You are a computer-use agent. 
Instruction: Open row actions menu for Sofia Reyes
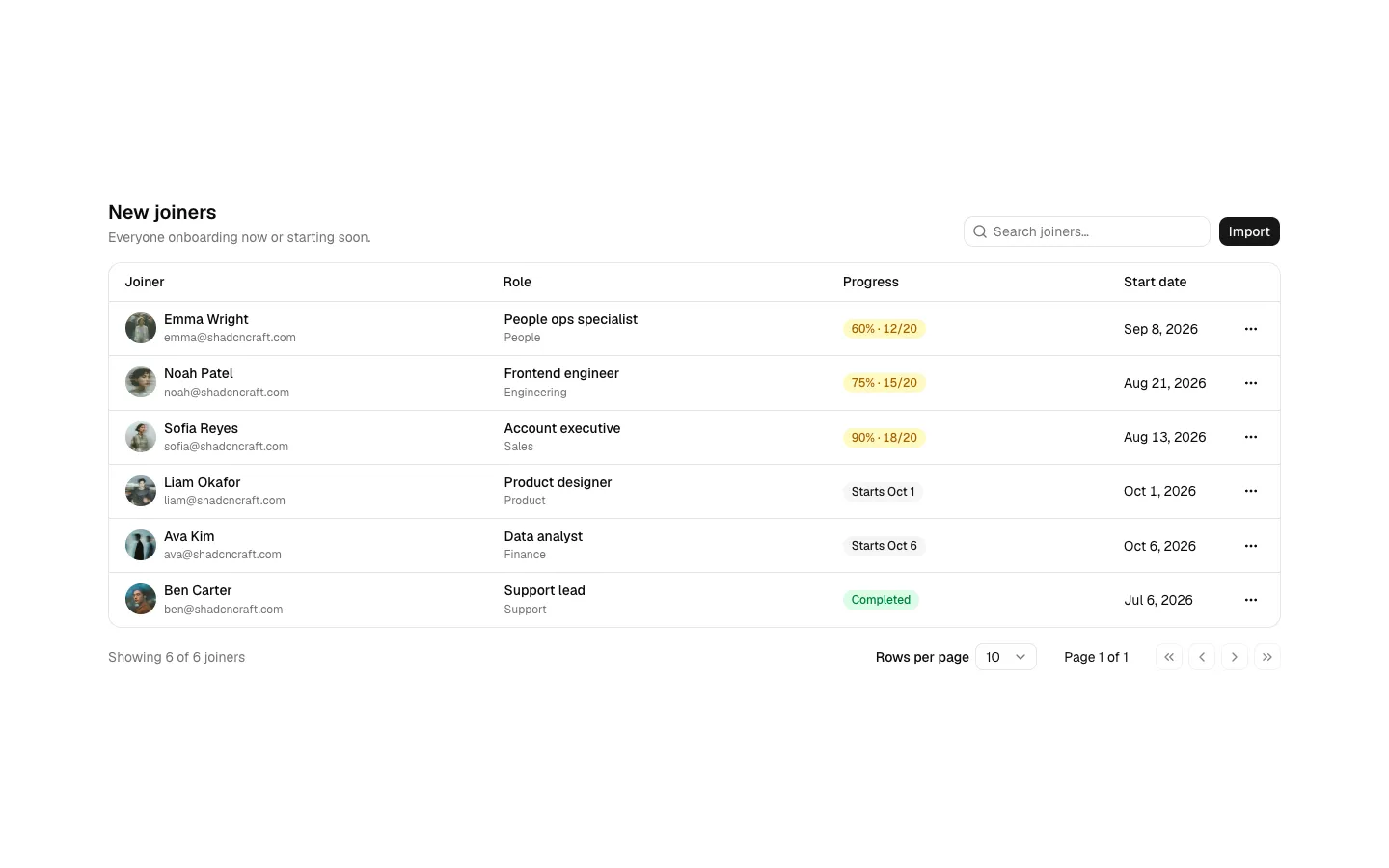pos(1251,437)
